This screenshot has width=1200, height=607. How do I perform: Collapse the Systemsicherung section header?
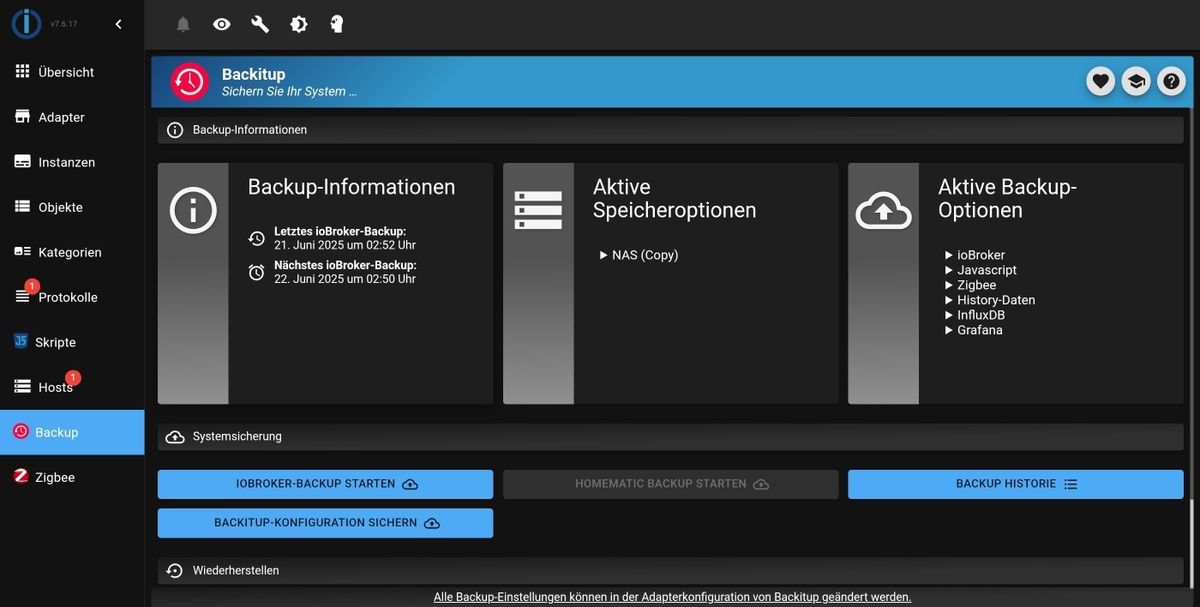(670, 437)
